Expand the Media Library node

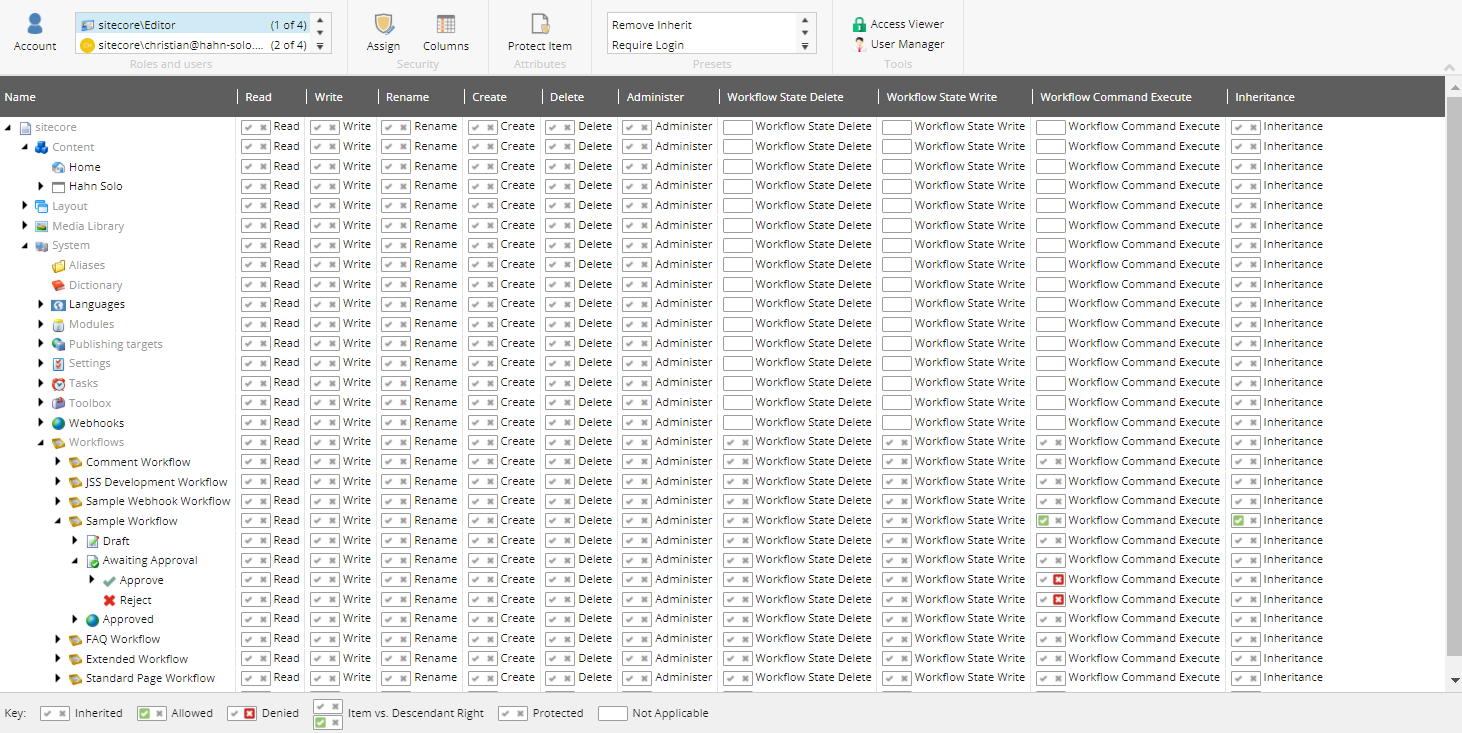click(25, 226)
